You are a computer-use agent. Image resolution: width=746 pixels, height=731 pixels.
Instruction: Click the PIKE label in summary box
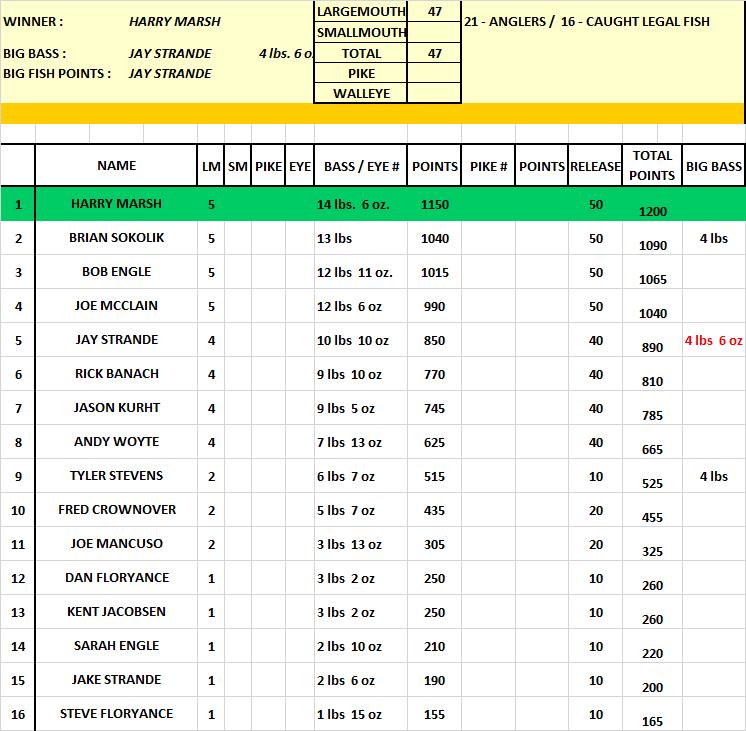point(361,73)
